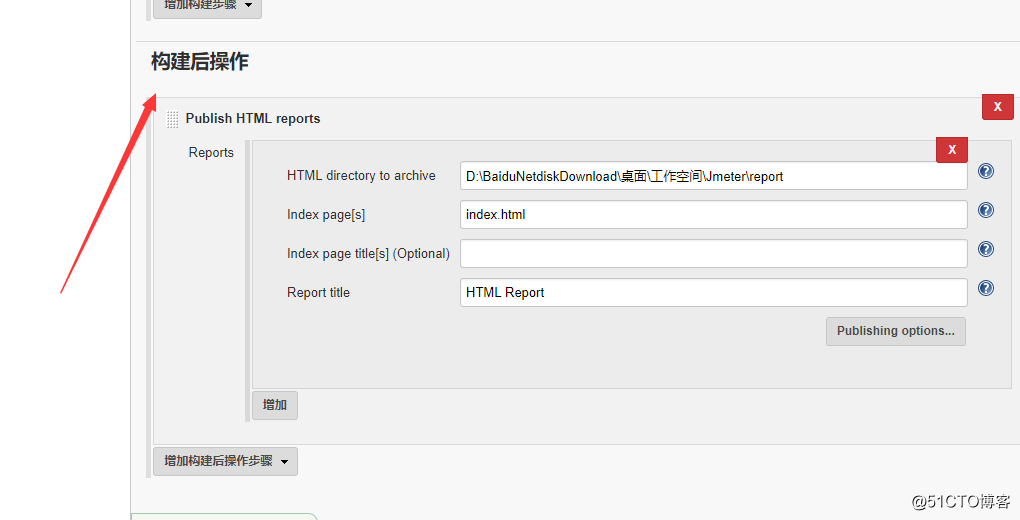Click the Report title field showing HTML Report

(714, 292)
